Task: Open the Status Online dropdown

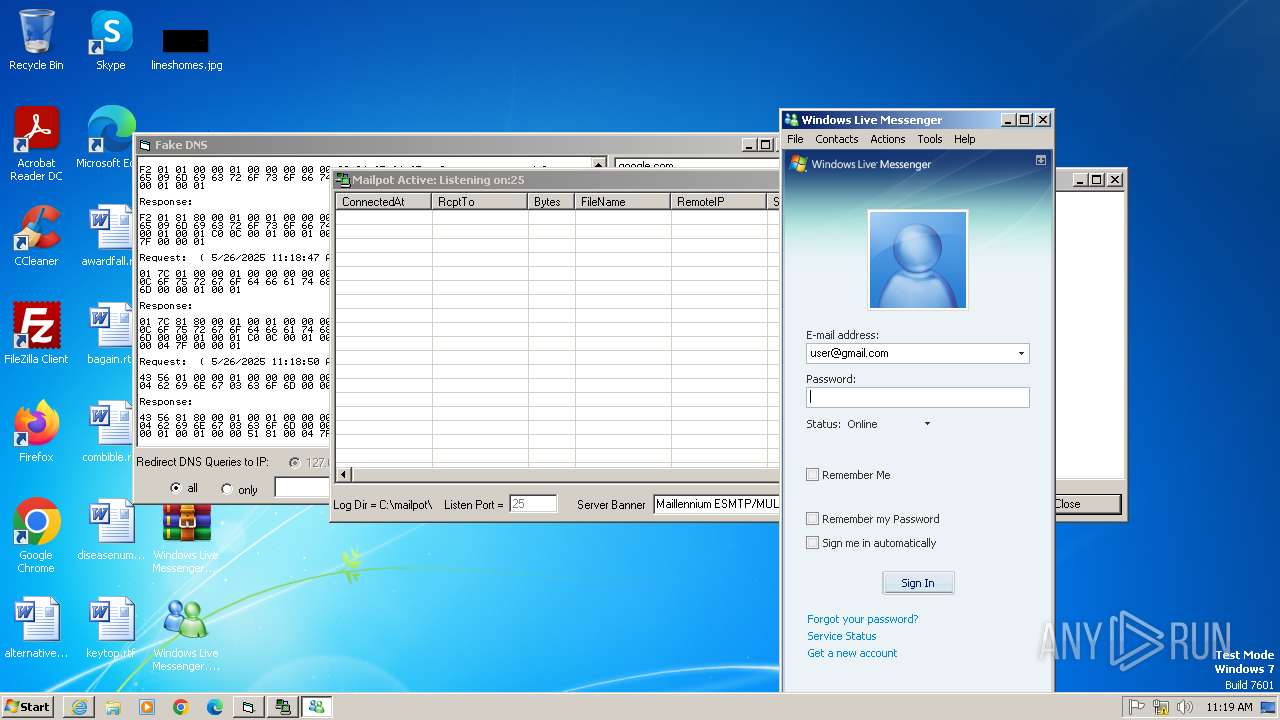Action: coord(927,424)
